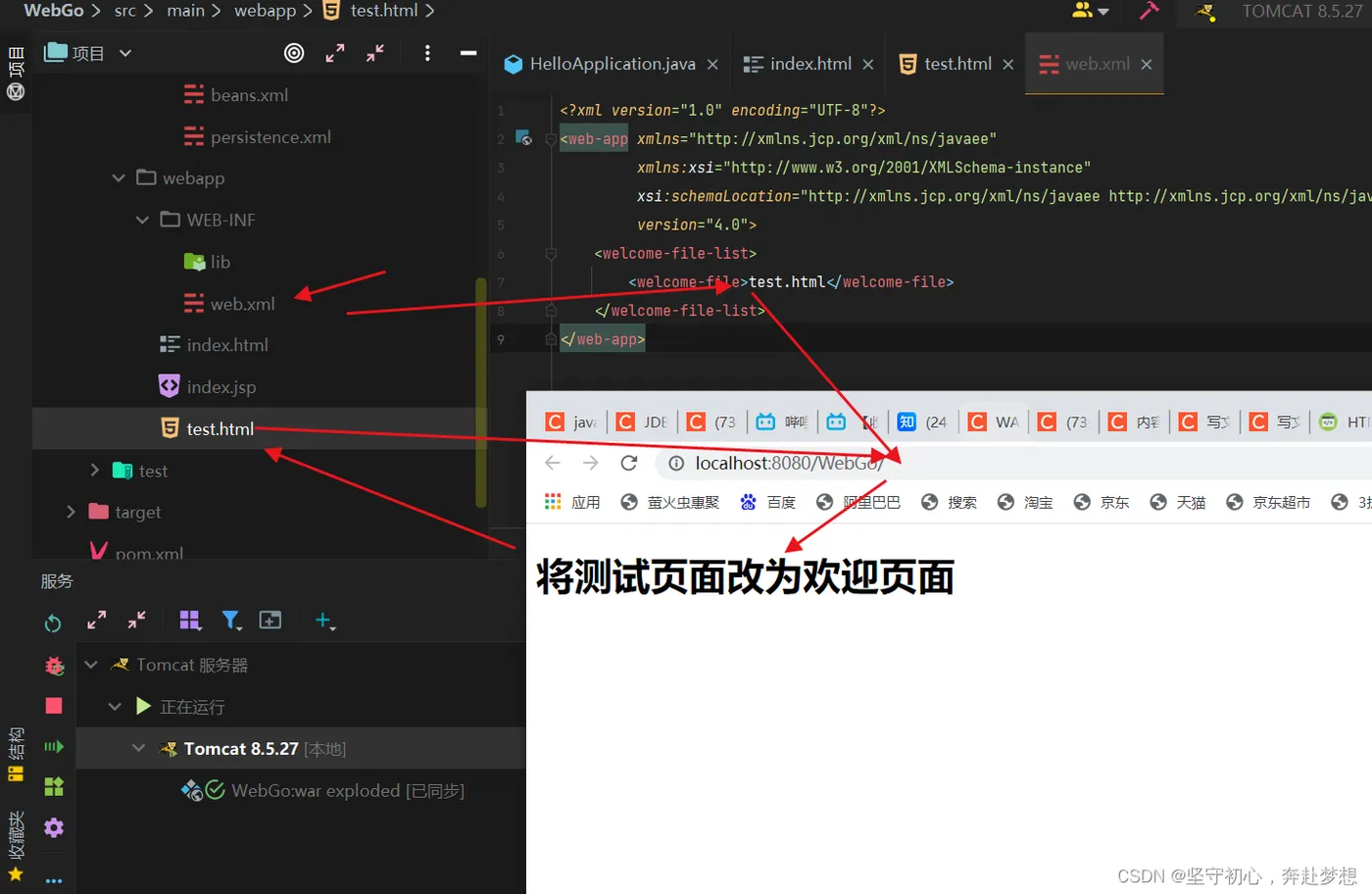Select WebGo:war exploded deployment
Viewport: 1372px width, 894px height.
point(322,790)
